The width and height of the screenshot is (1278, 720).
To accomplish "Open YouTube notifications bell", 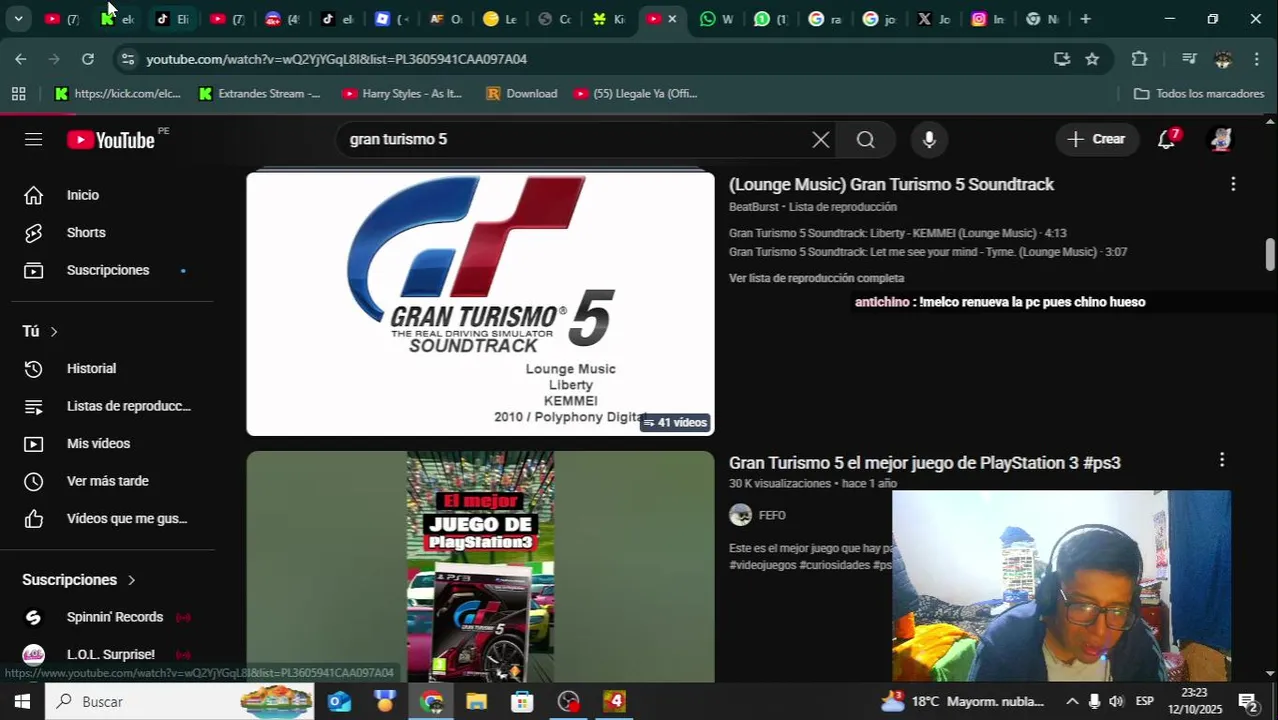I will (x=1166, y=139).
